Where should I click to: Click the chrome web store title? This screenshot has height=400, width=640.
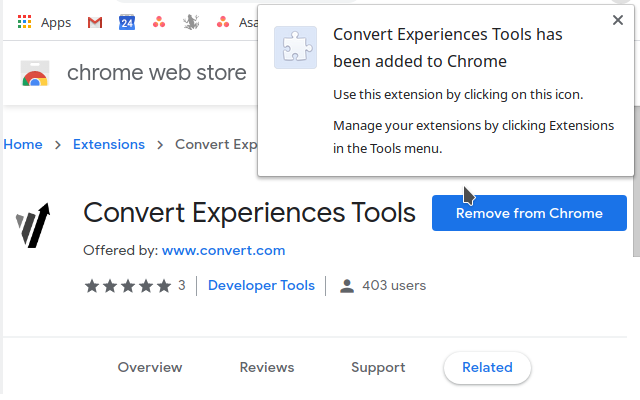157,73
